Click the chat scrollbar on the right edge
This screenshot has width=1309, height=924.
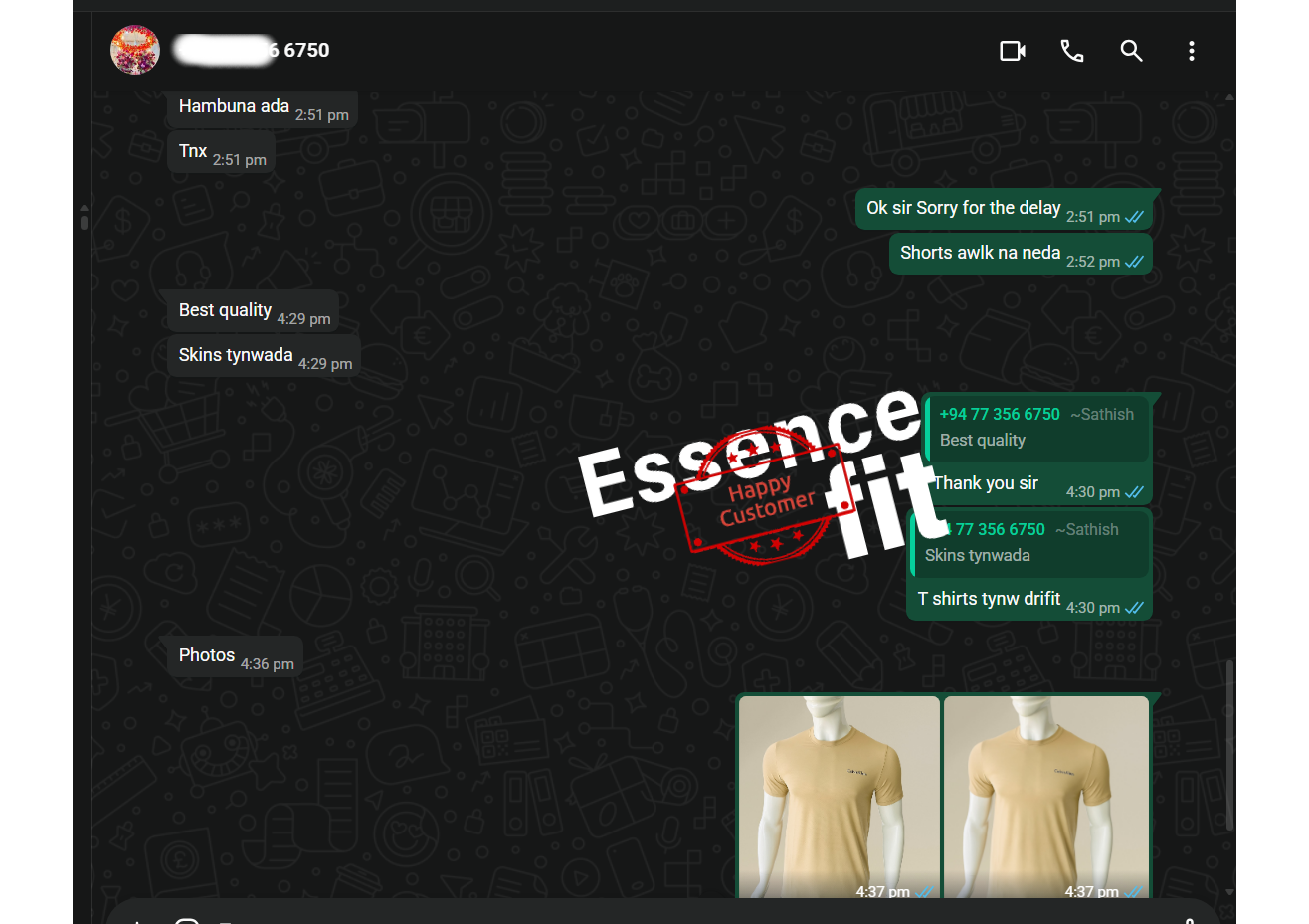(1230, 746)
